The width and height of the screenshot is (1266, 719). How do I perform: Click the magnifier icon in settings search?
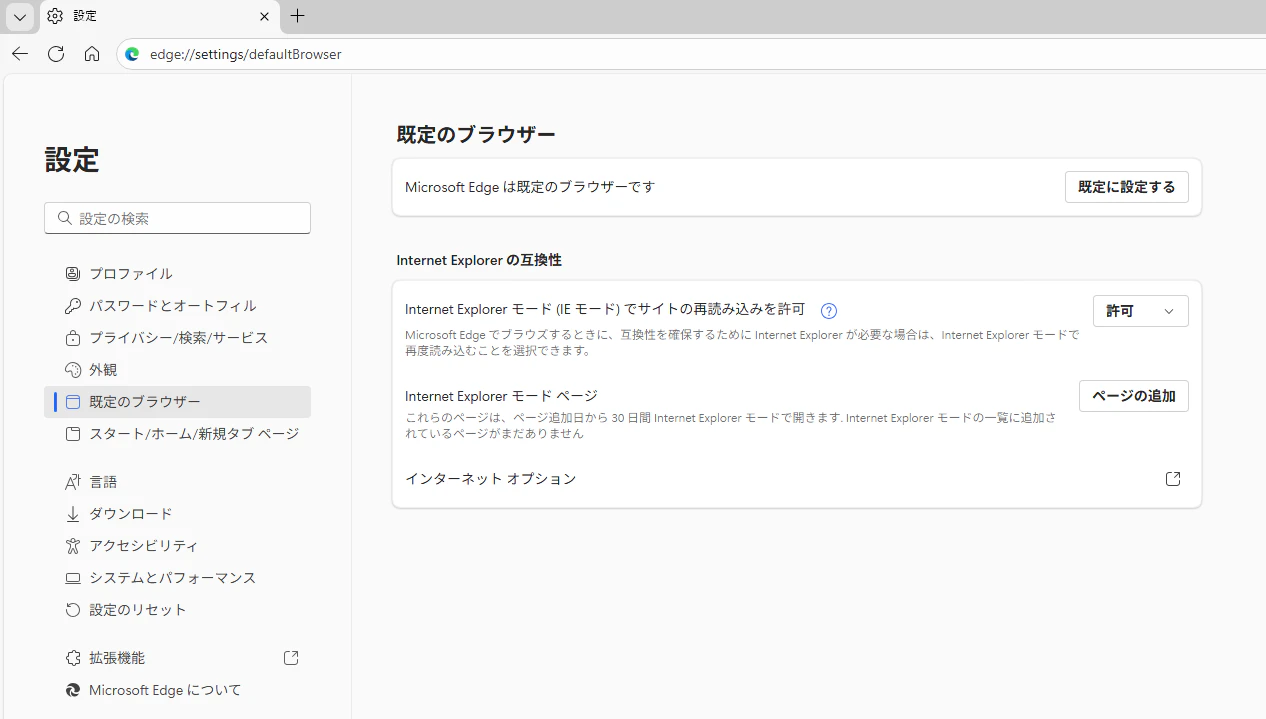65,218
